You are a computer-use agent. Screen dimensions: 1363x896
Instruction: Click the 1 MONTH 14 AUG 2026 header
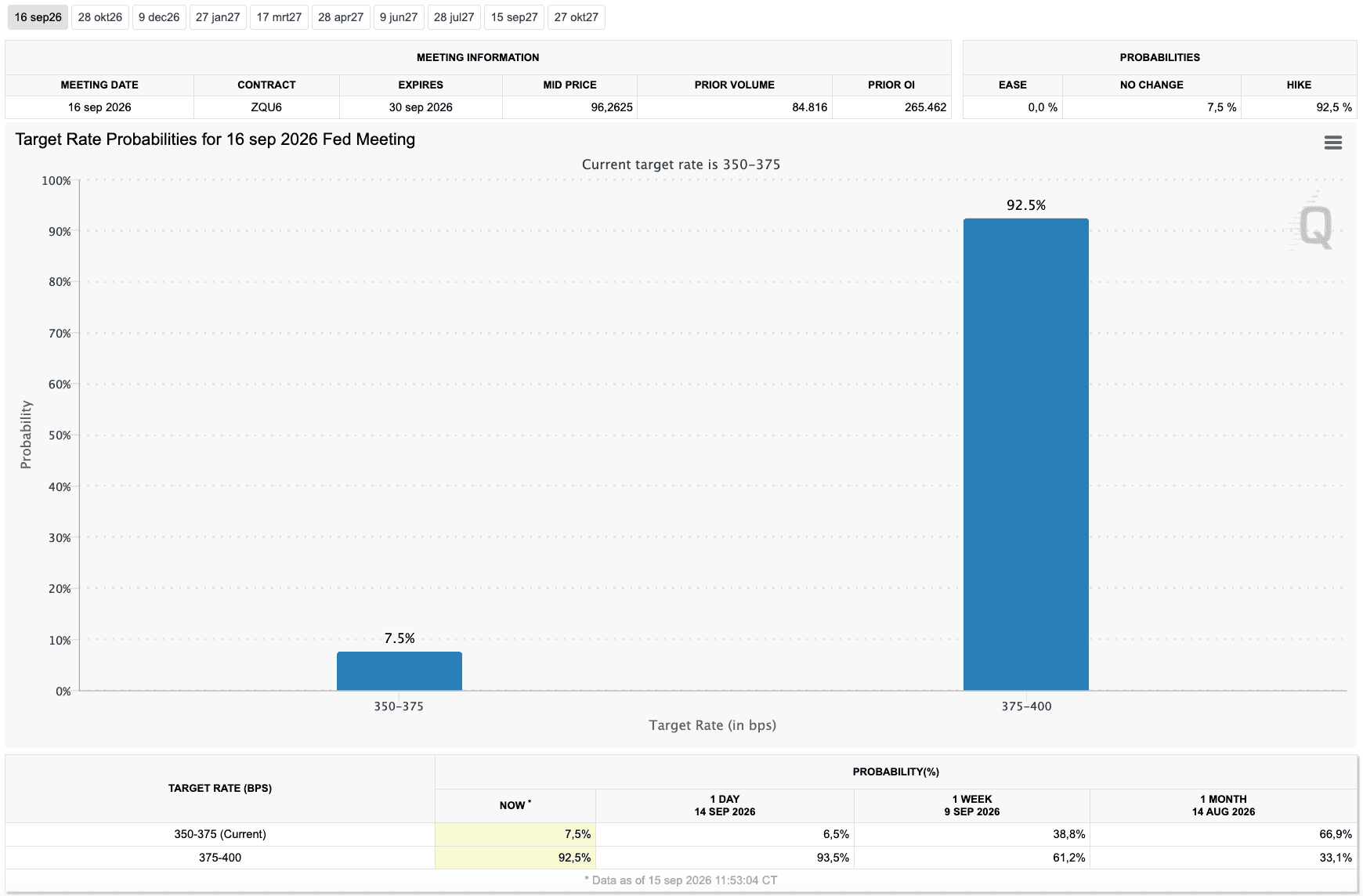pos(1224,805)
